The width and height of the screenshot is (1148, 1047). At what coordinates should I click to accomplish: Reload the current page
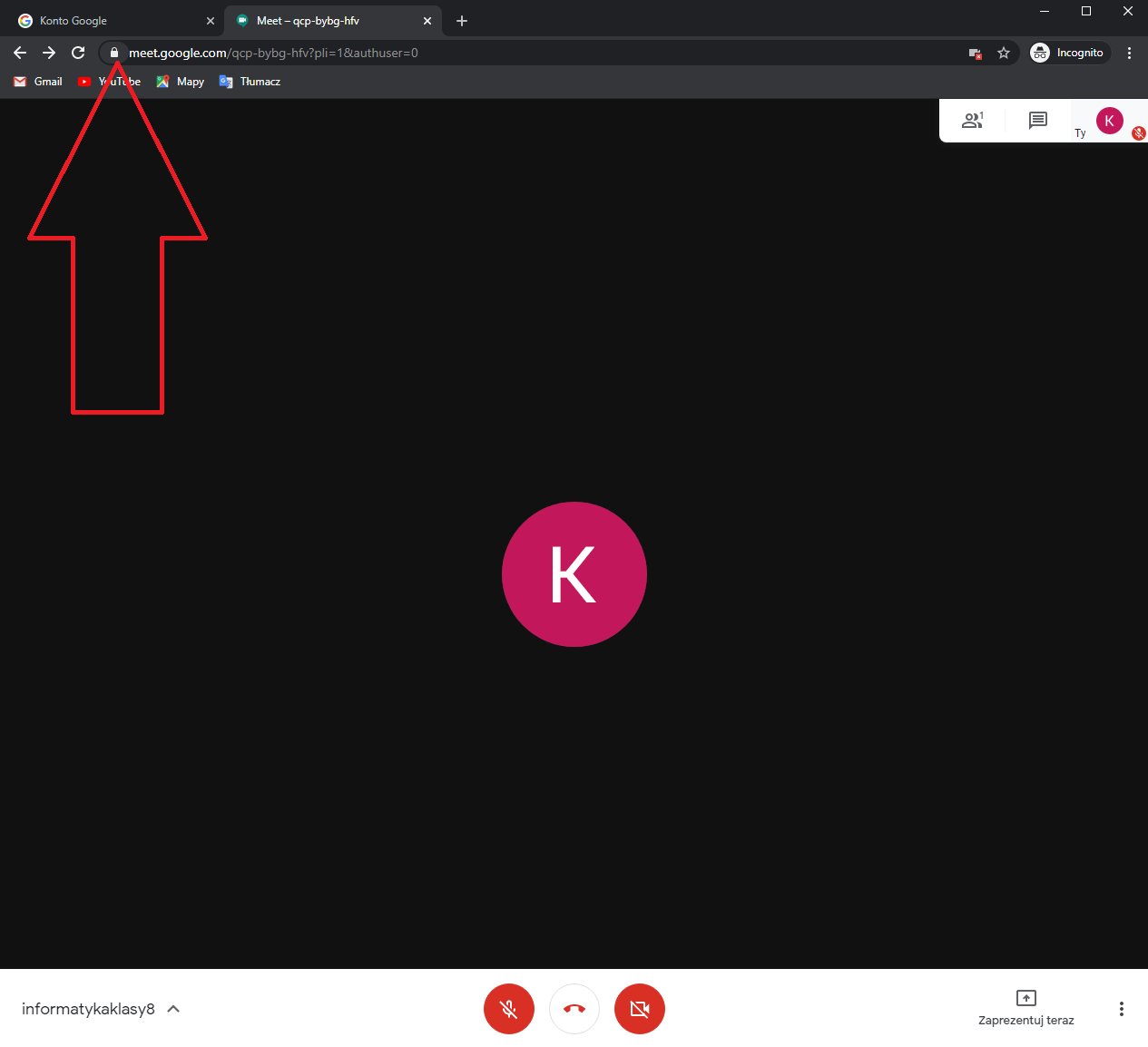(78, 53)
